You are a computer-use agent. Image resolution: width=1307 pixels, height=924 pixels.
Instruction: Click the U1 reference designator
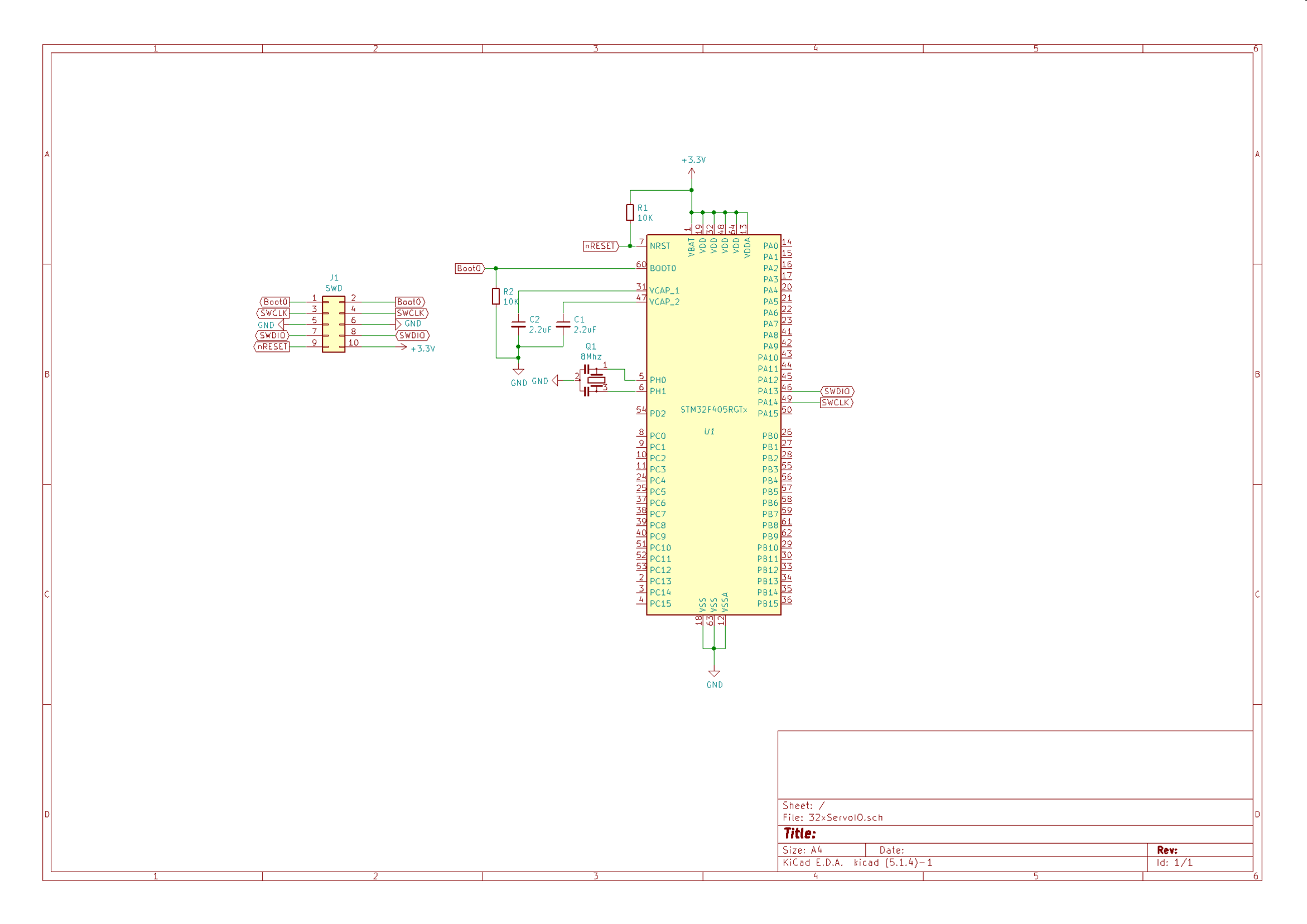[708, 432]
